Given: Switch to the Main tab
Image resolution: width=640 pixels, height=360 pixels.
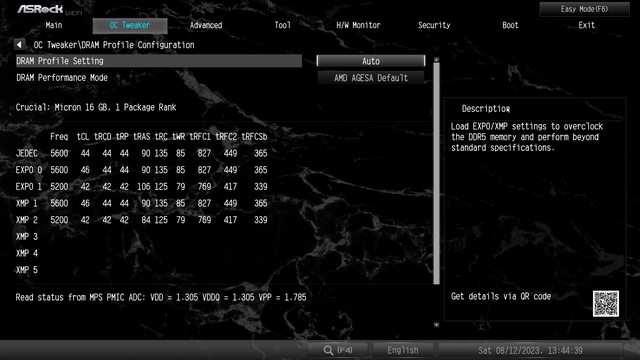Looking at the screenshot, I should click(x=54, y=25).
